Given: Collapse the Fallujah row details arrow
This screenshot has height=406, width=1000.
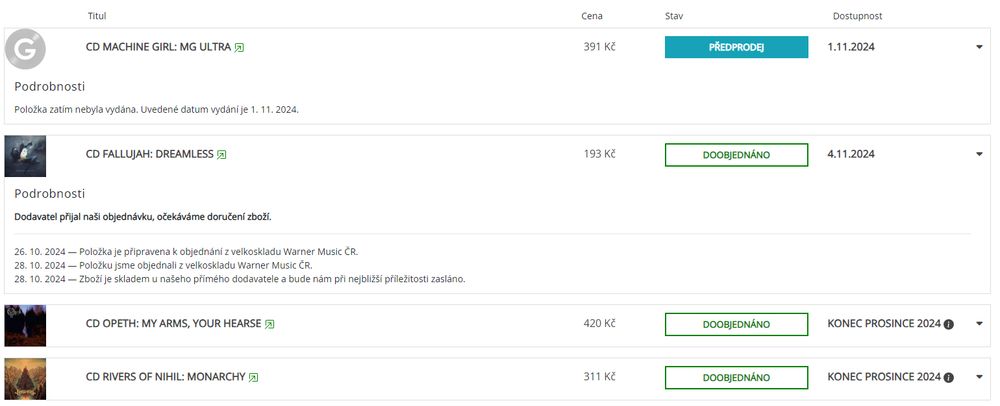Looking at the screenshot, I should tap(979, 154).
